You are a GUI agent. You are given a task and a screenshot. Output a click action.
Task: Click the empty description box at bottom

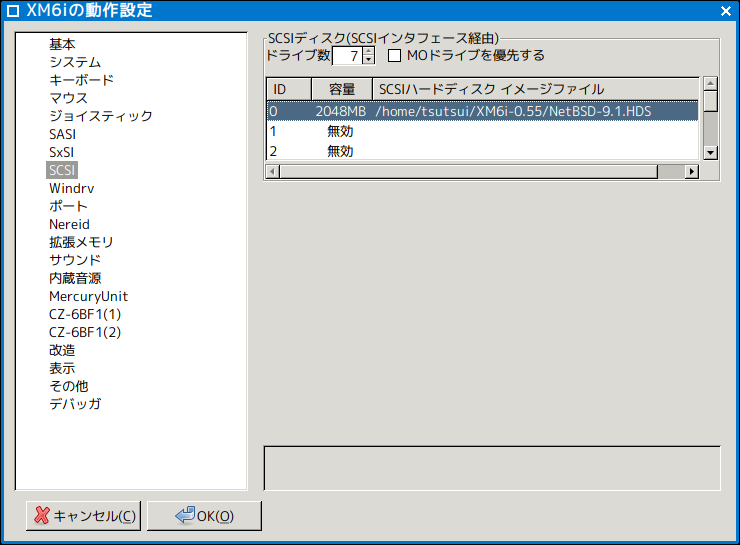[x=492, y=468]
